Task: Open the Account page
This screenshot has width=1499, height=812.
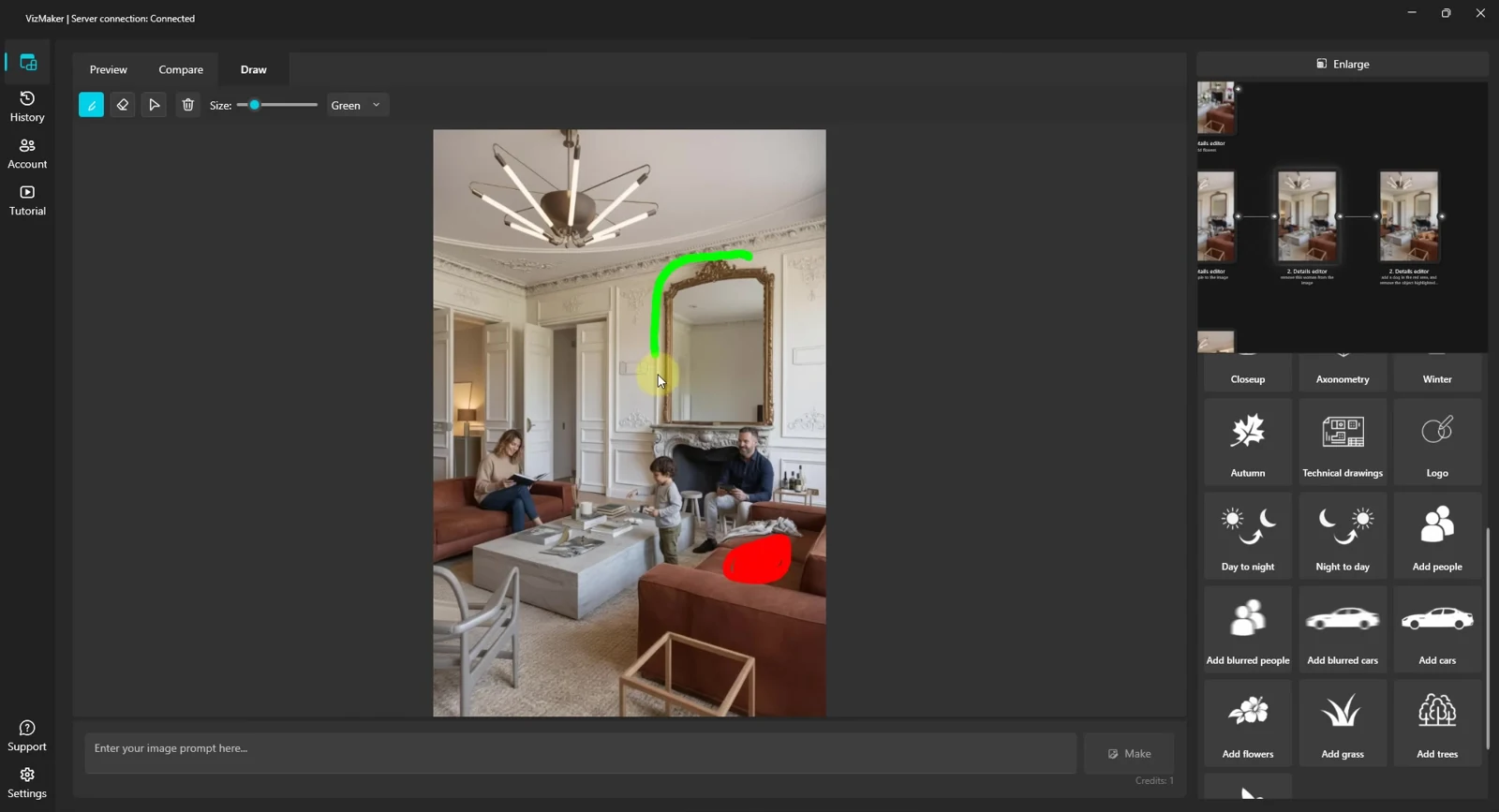Action: [27, 154]
